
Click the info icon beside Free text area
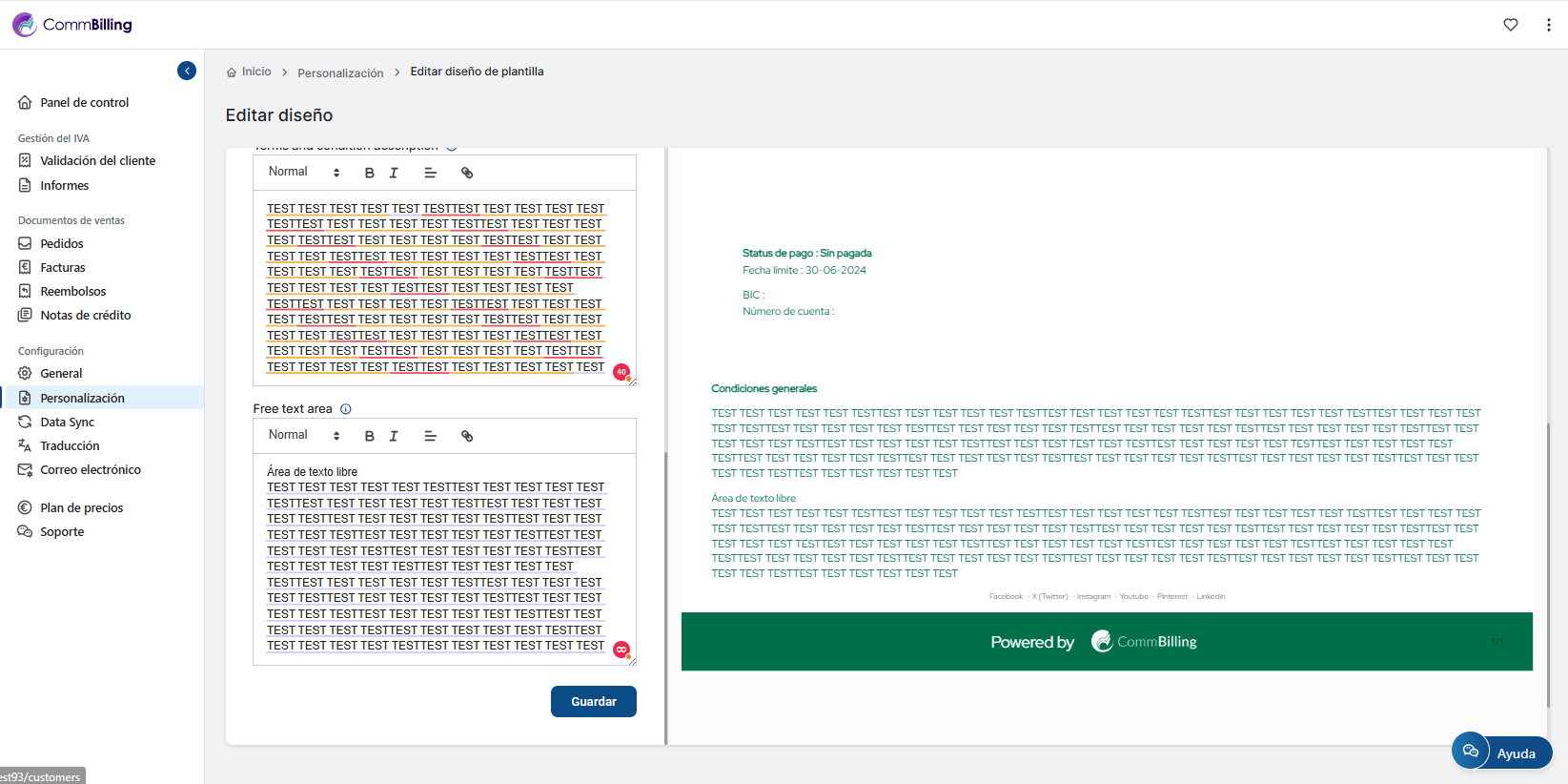click(346, 409)
